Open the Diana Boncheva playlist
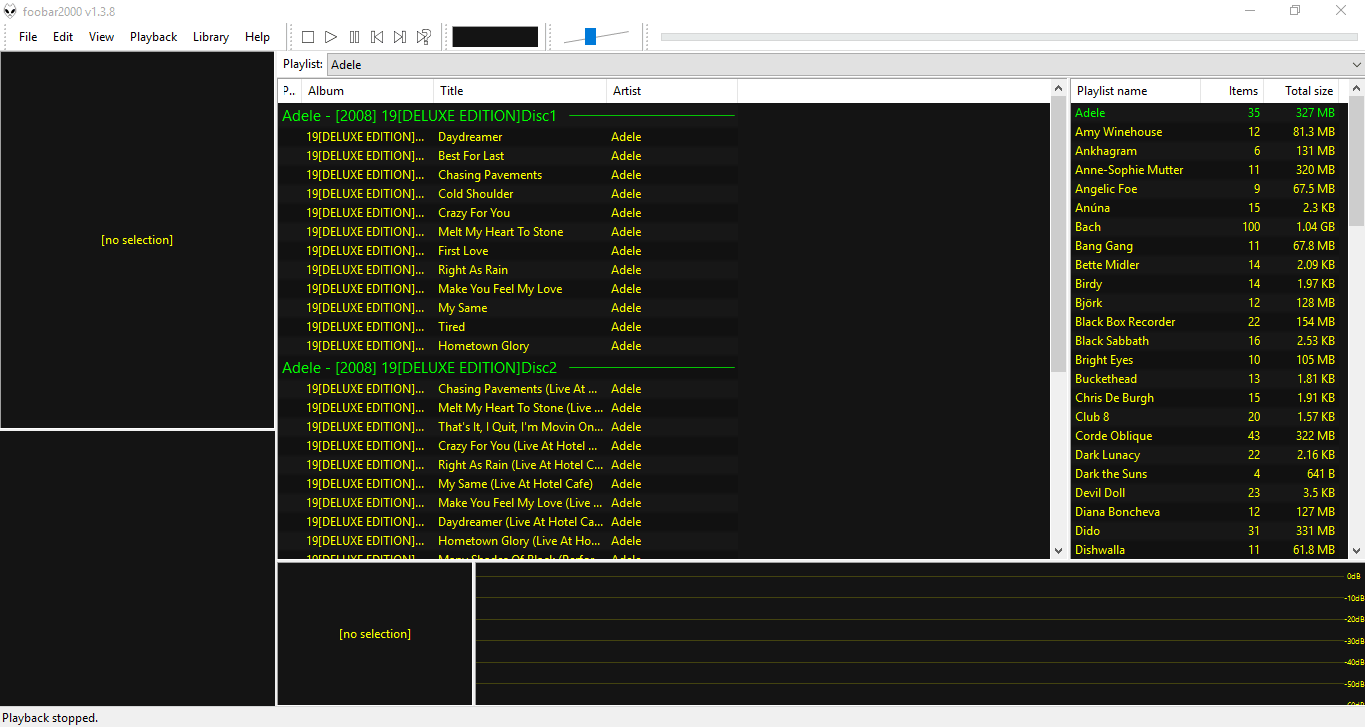The width and height of the screenshot is (1365, 727). pos(1209,512)
